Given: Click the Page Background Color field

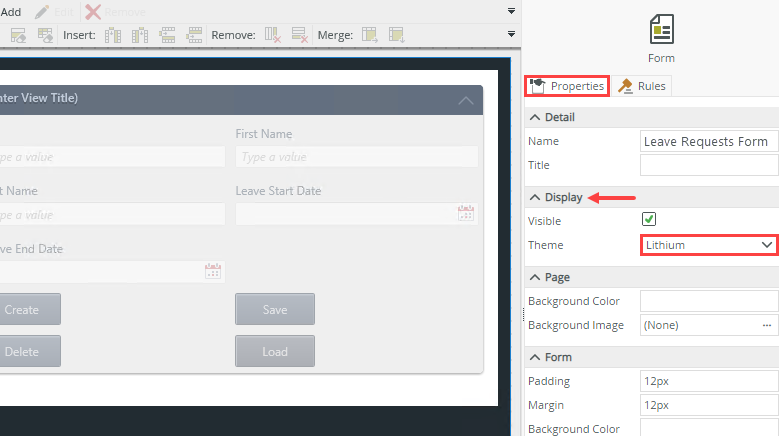Looking at the screenshot, I should coord(709,301).
